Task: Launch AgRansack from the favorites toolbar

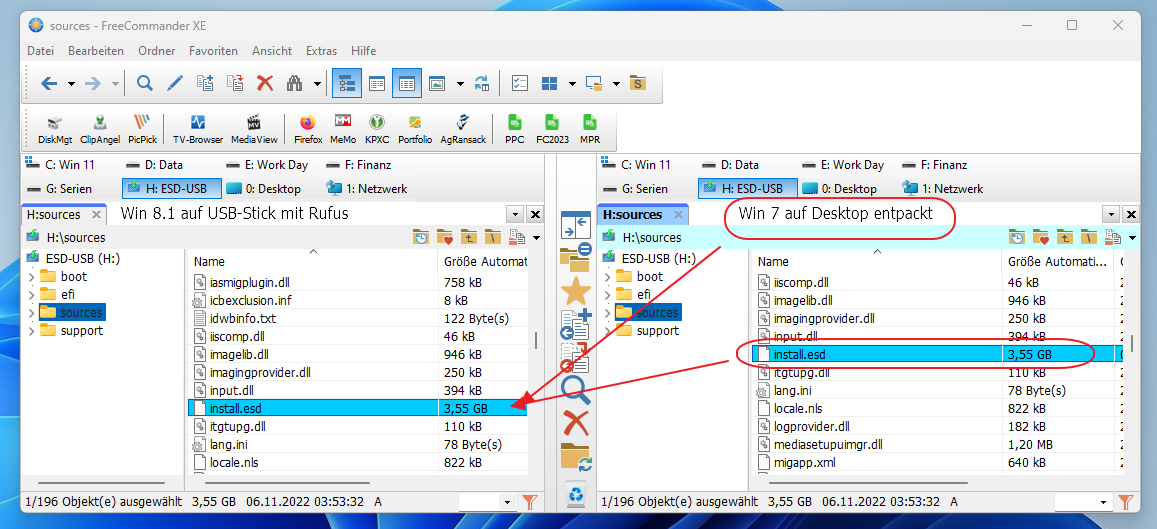Action: pyautogui.click(x=463, y=130)
